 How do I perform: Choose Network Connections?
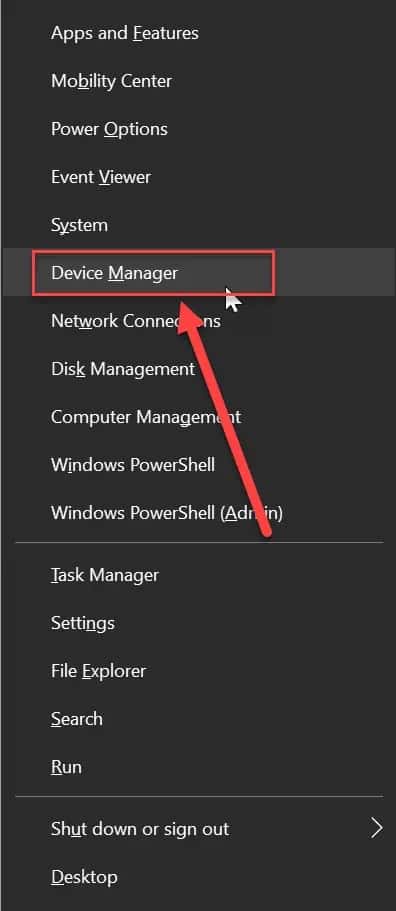coord(198,321)
